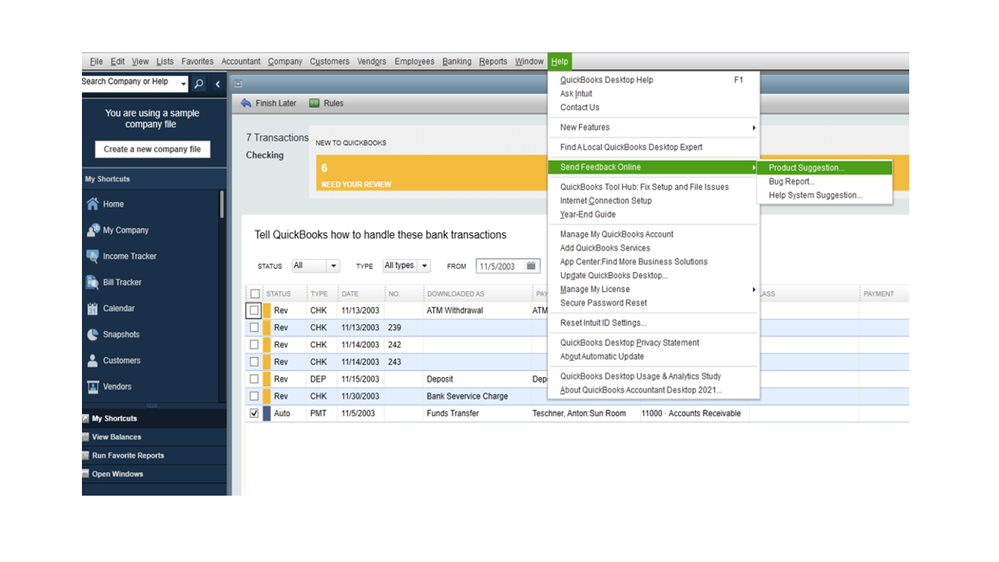The height and width of the screenshot is (562, 999).
Task: Check the row checkbox for check 239
Action: tap(254, 328)
